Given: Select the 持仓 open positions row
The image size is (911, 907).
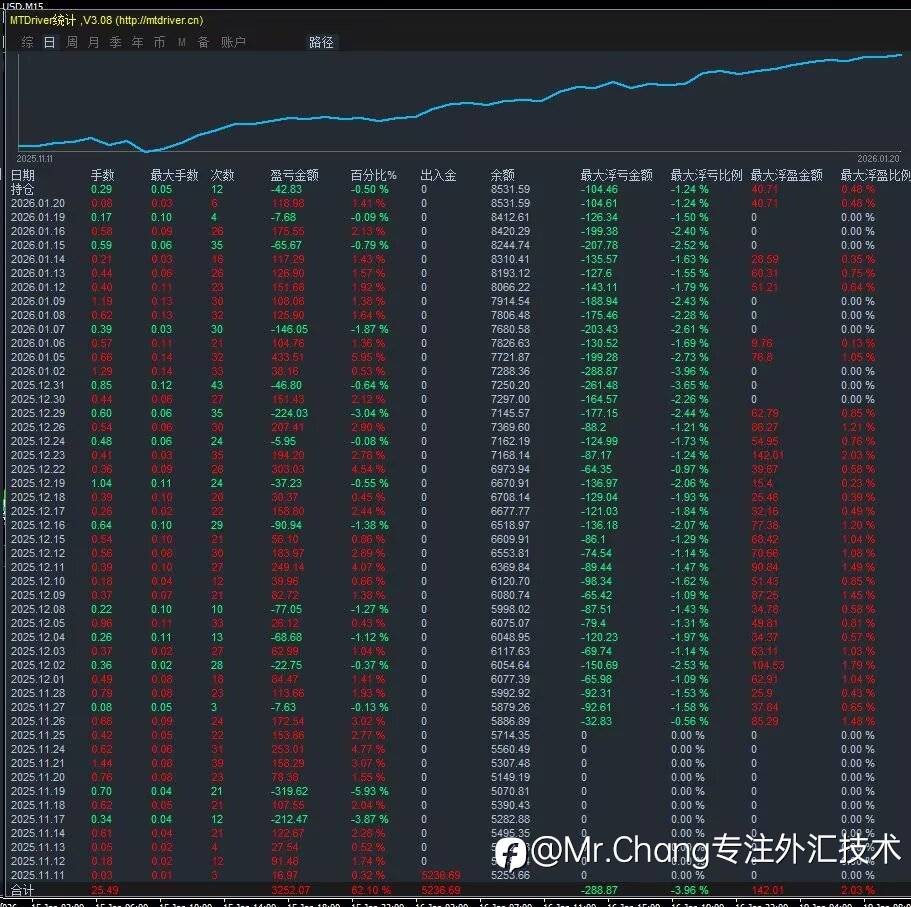Looking at the screenshot, I should point(456,189).
